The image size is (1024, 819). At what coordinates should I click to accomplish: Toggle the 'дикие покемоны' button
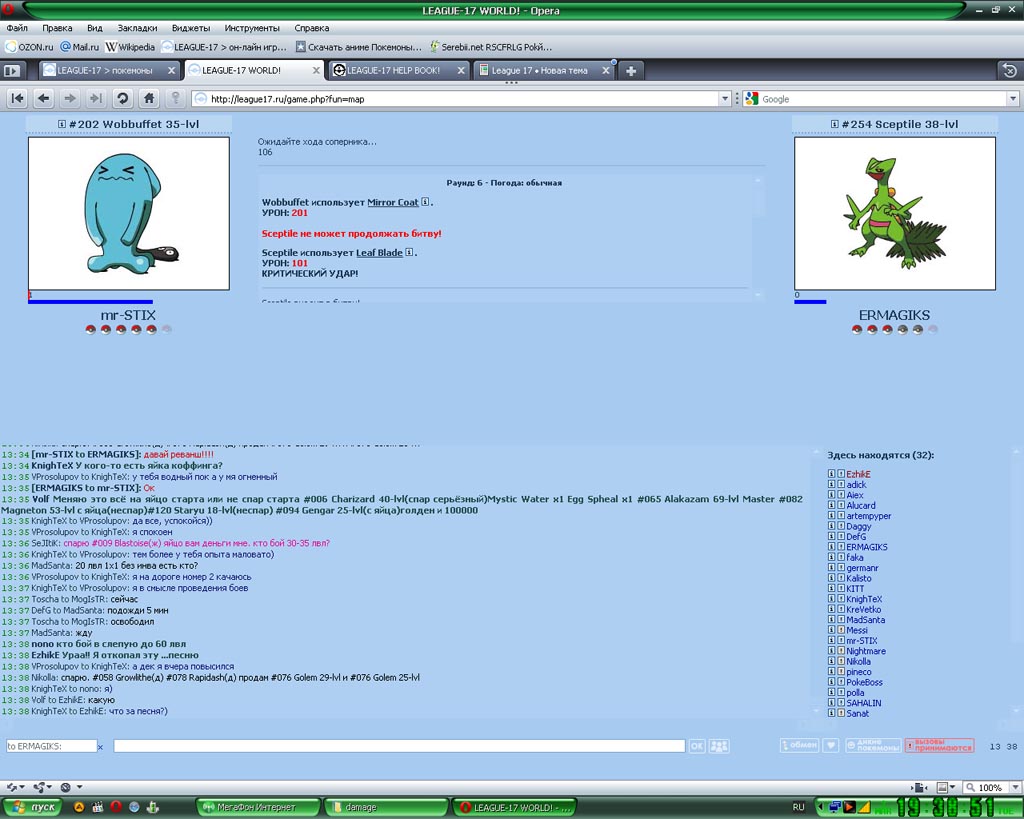(873, 745)
